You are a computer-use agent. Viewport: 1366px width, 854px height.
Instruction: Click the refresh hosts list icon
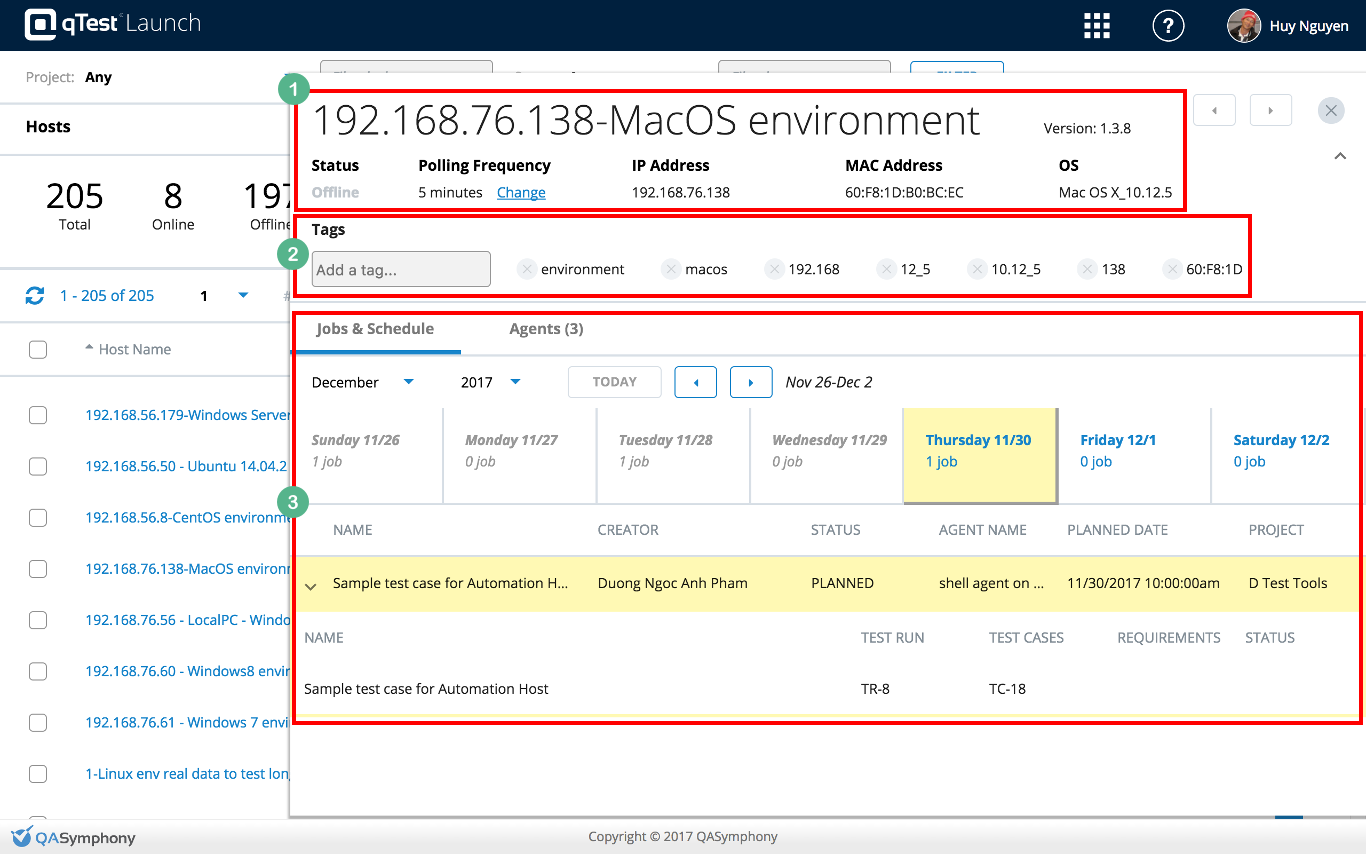click(x=35, y=296)
